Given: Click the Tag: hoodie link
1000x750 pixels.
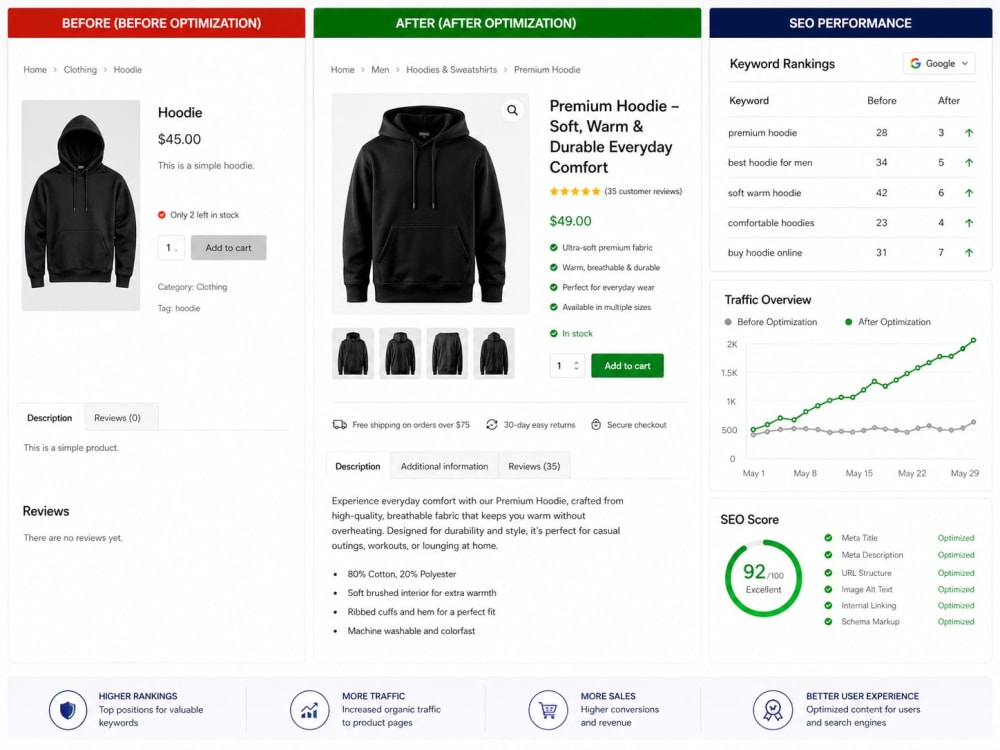Looking at the screenshot, I should point(179,308).
